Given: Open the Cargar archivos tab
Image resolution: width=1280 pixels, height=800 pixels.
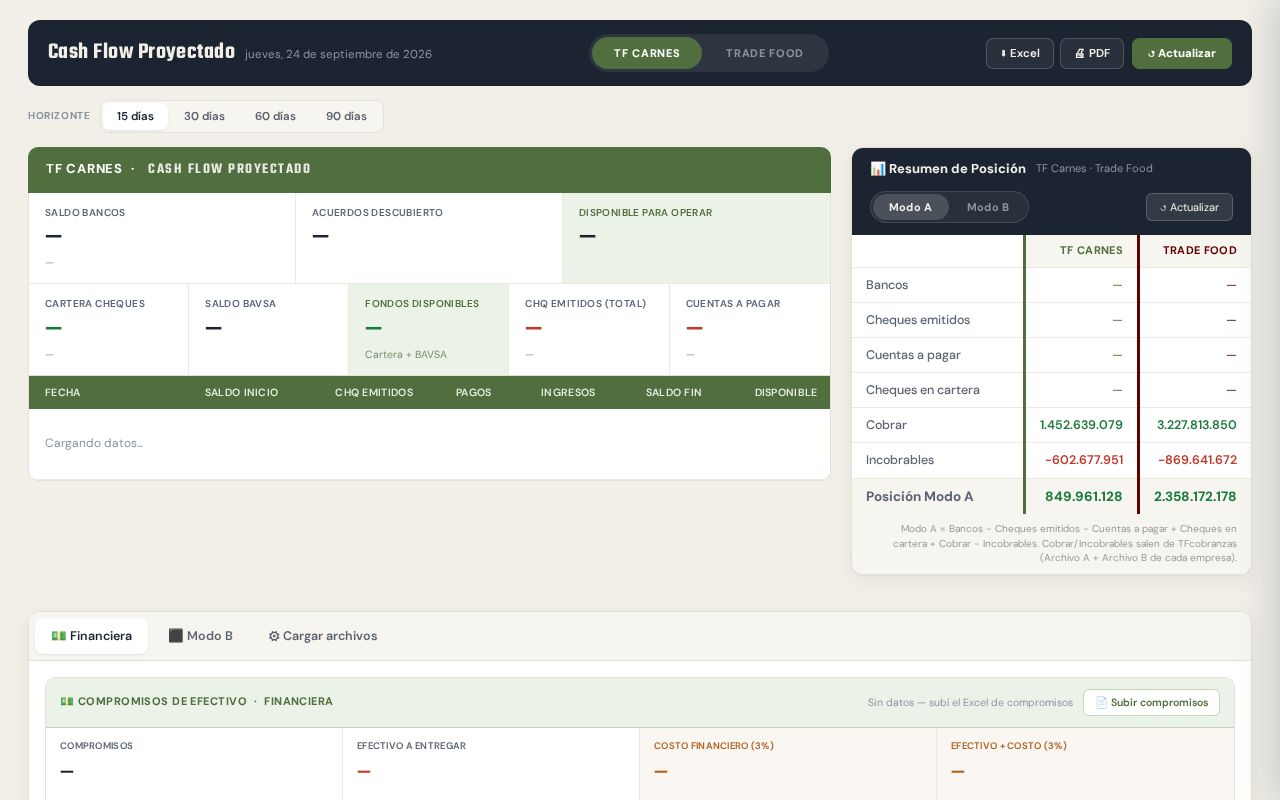Looking at the screenshot, I should pos(323,636).
